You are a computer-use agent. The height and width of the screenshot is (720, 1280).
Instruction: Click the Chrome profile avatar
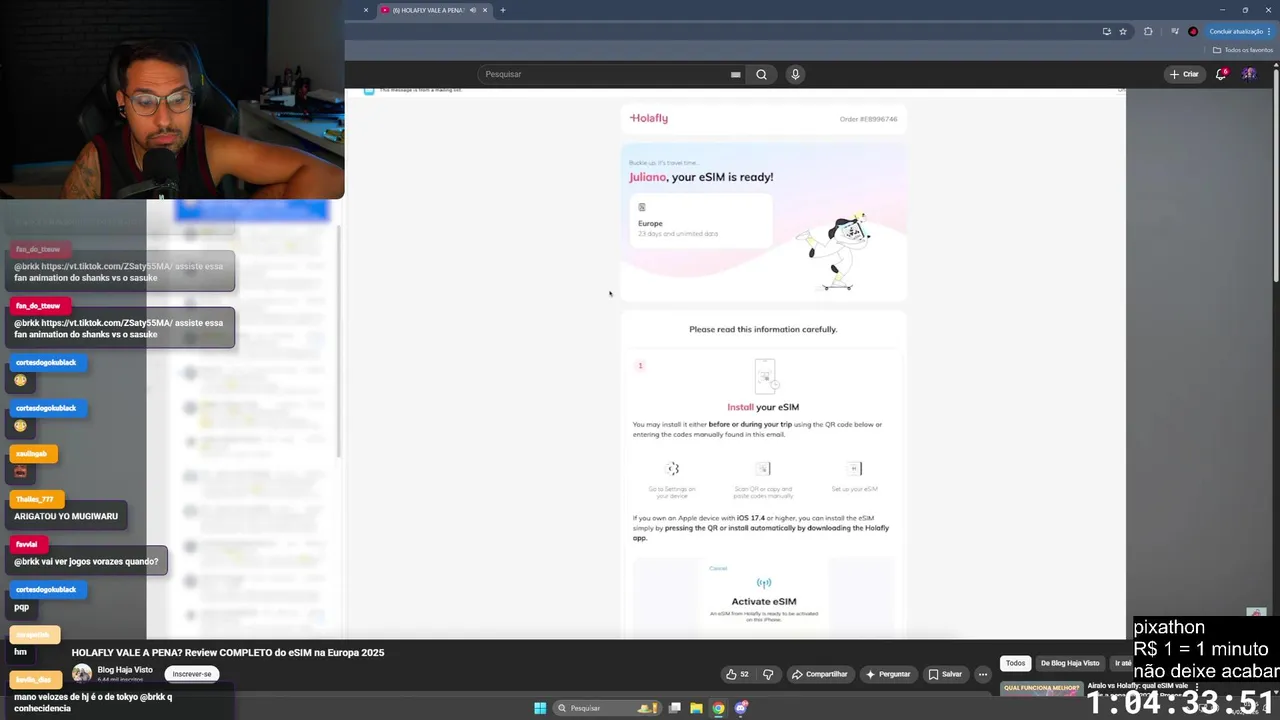tap(1193, 31)
